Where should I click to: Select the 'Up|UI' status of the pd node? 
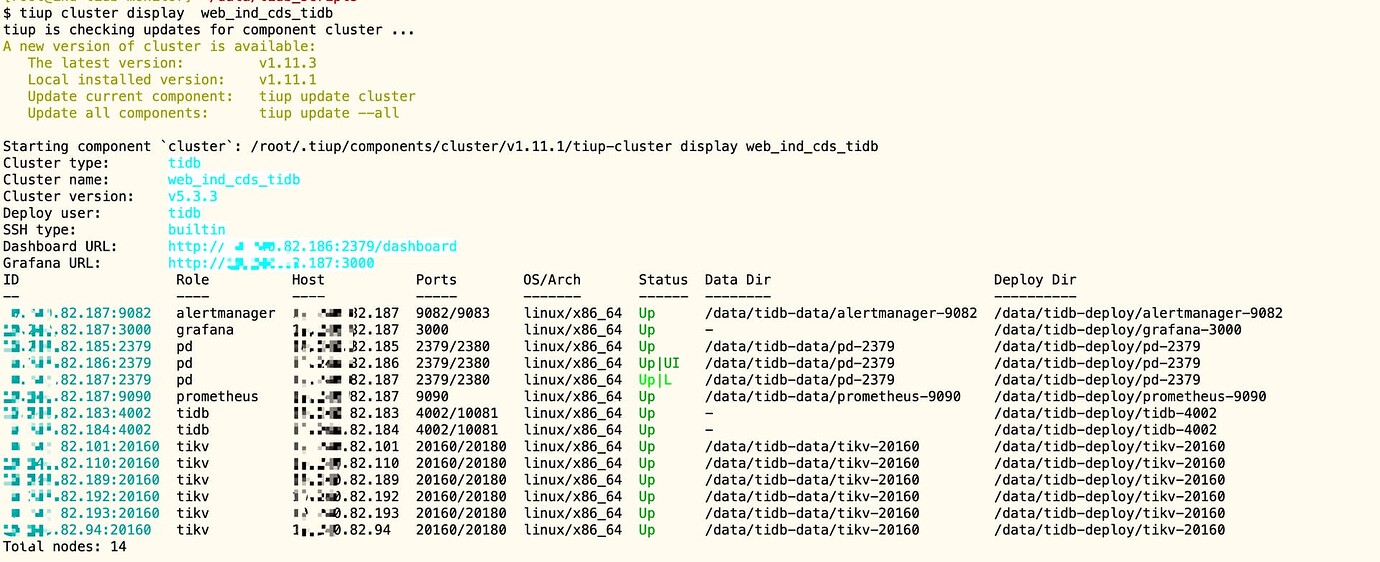click(659, 363)
